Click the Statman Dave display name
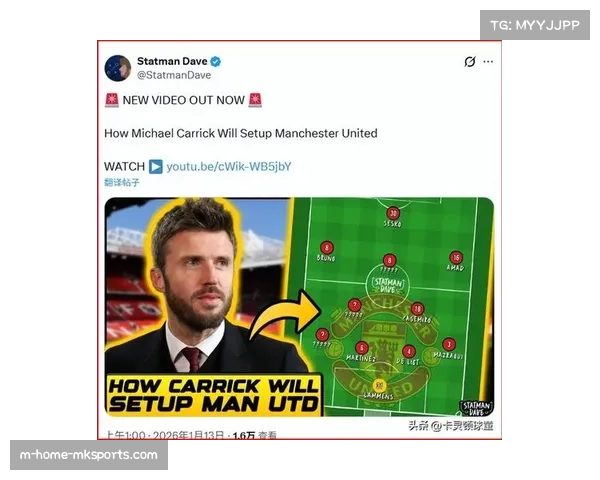 [172, 61]
